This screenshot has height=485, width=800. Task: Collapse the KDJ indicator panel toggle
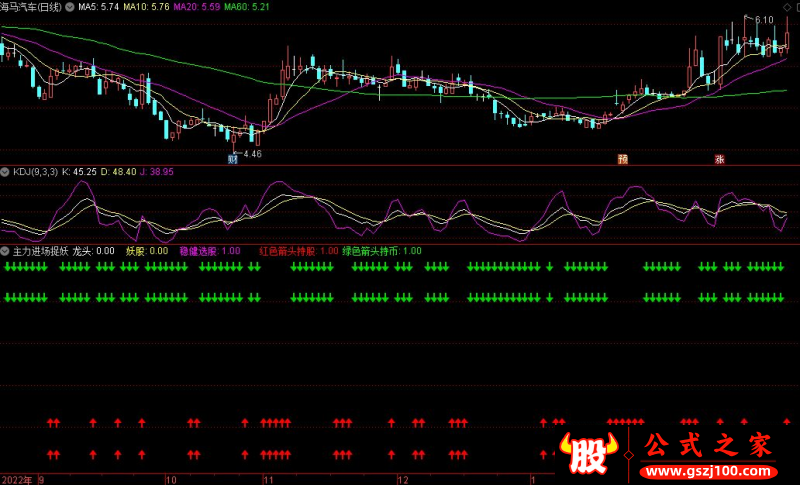[5, 172]
